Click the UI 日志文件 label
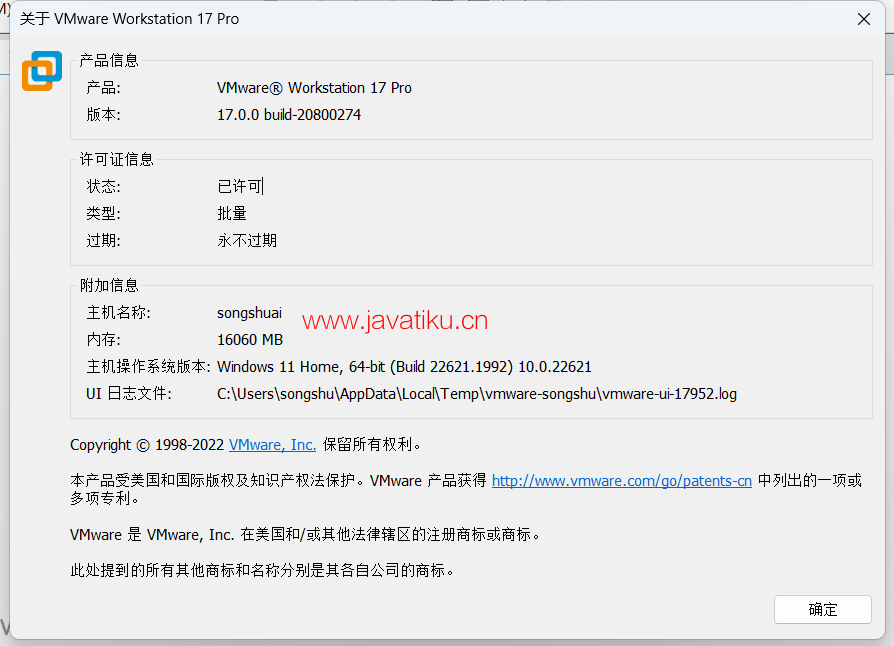This screenshot has width=894, height=646. tap(129, 394)
